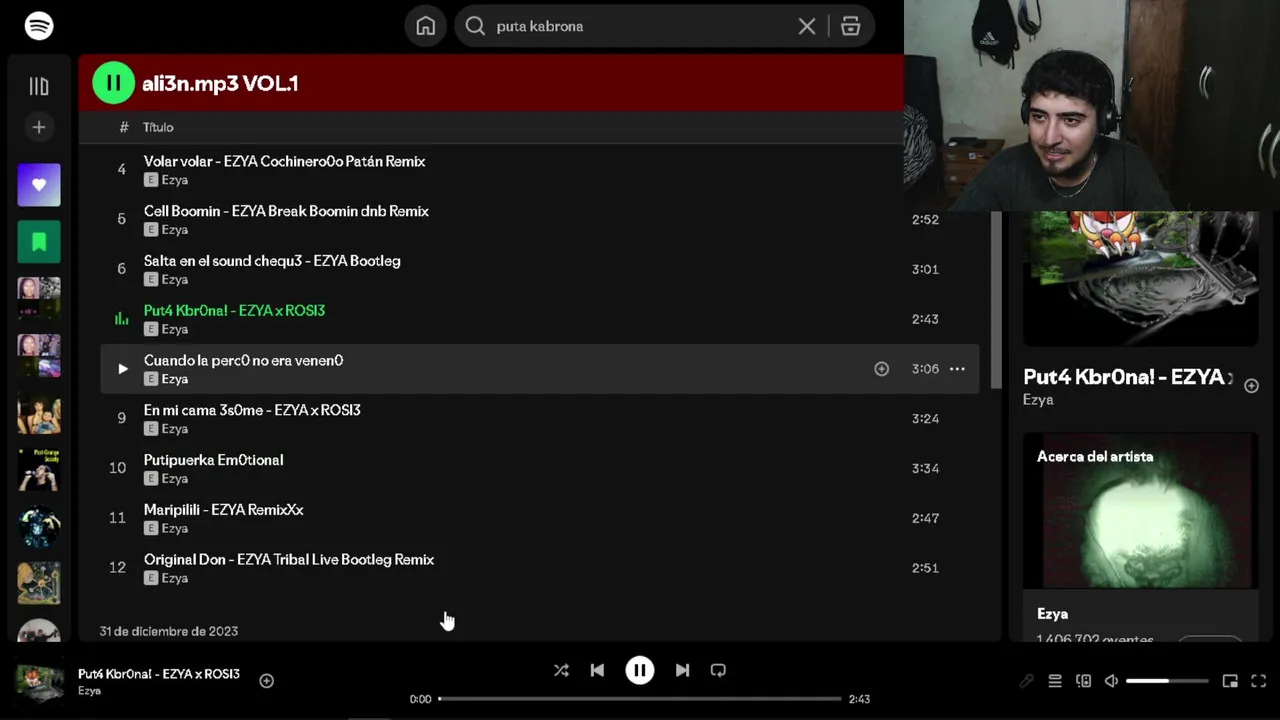Click the Título column header
The height and width of the screenshot is (720, 1280).
pyautogui.click(x=158, y=127)
